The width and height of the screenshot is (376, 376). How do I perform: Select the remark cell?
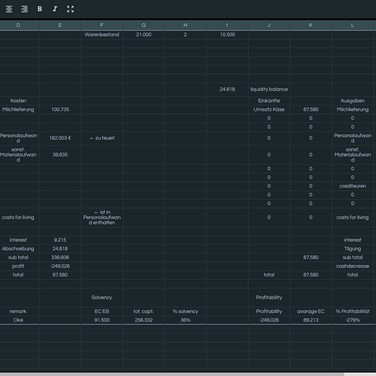point(18,311)
